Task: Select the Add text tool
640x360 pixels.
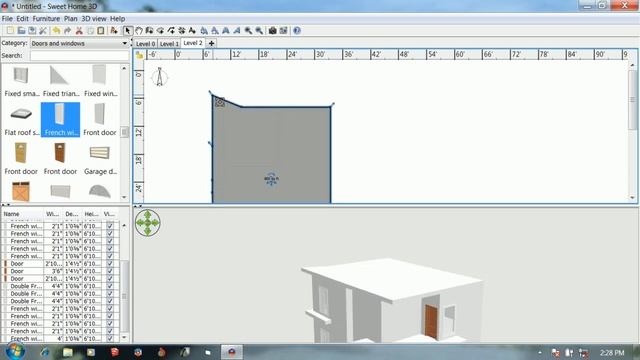Action: click(192, 31)
